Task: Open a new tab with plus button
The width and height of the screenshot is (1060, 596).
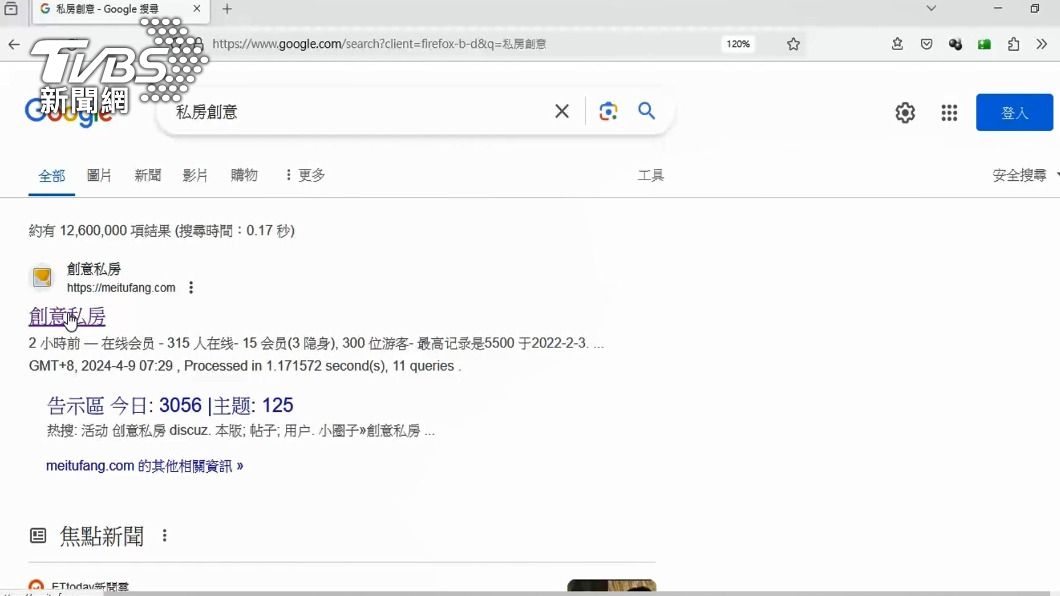Action: coord(227,9)
